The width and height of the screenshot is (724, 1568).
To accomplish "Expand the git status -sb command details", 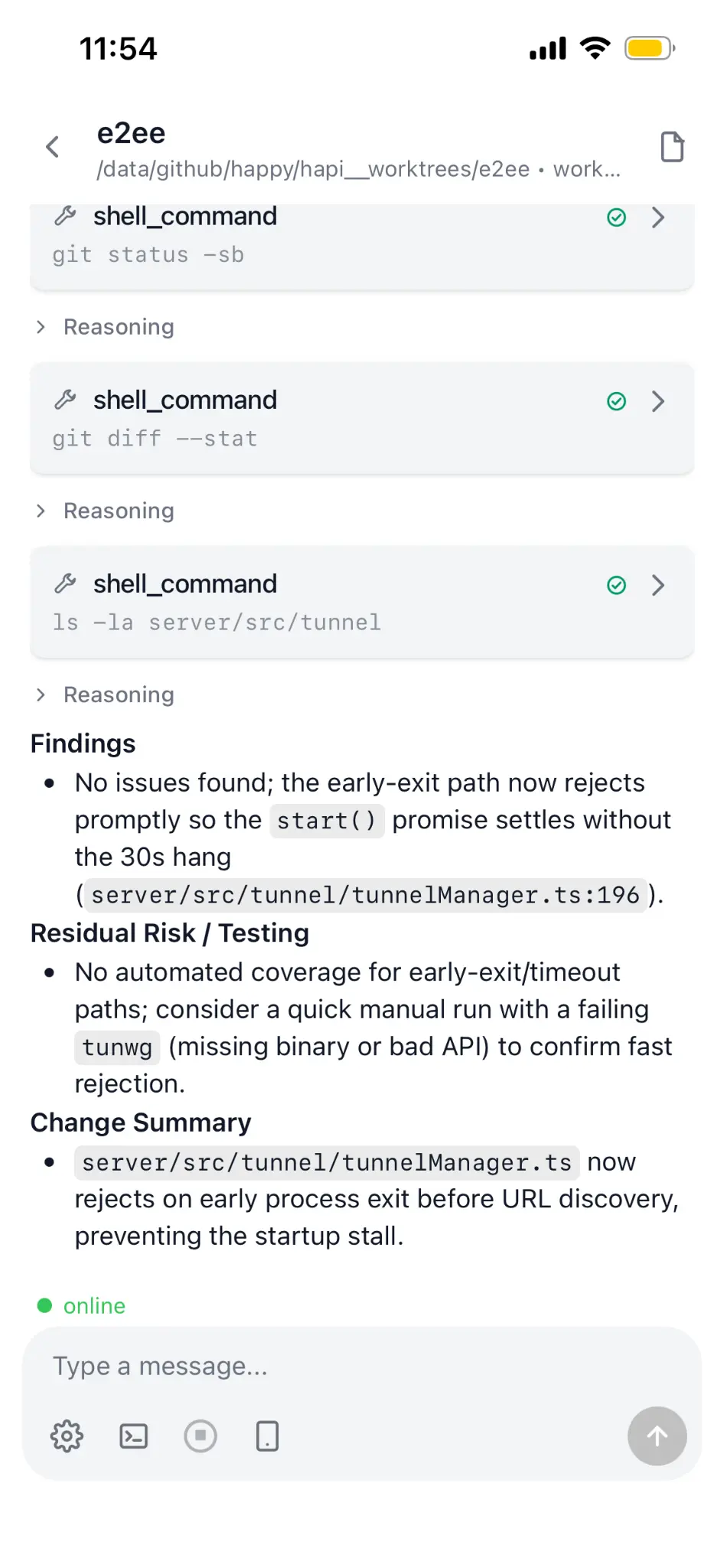I will [657, 217].
